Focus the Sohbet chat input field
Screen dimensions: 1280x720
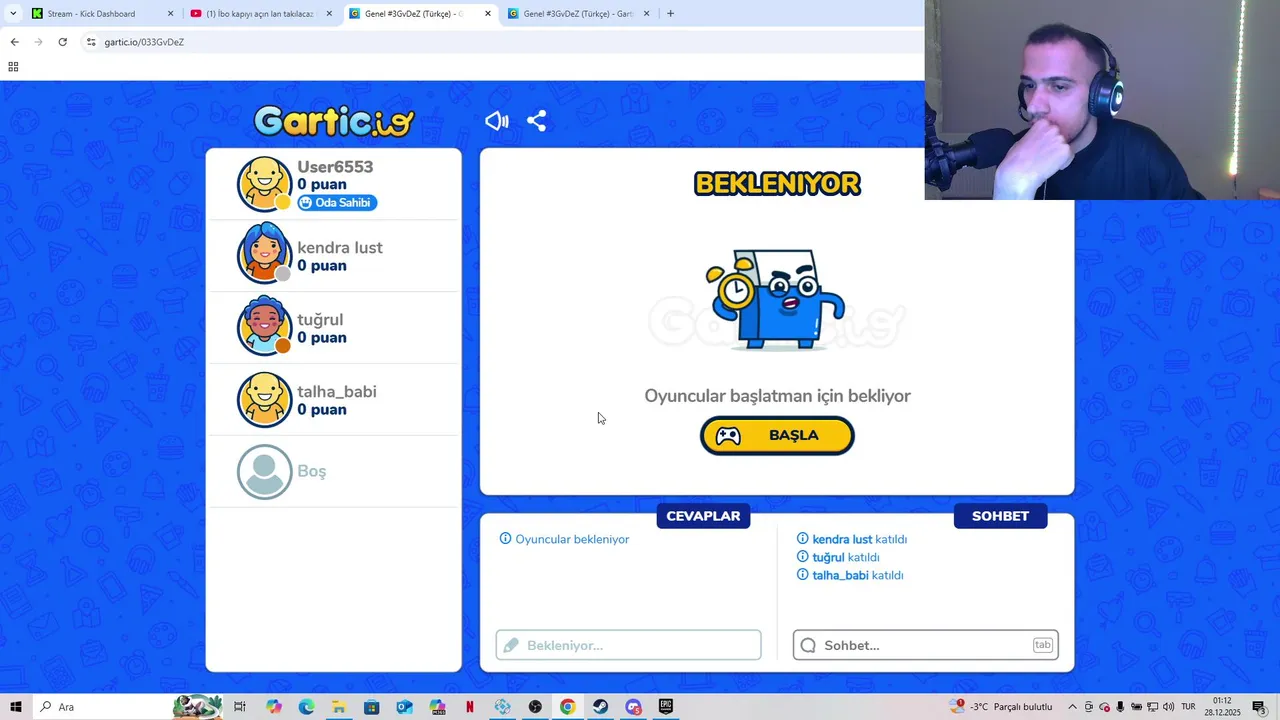[925, 645]
